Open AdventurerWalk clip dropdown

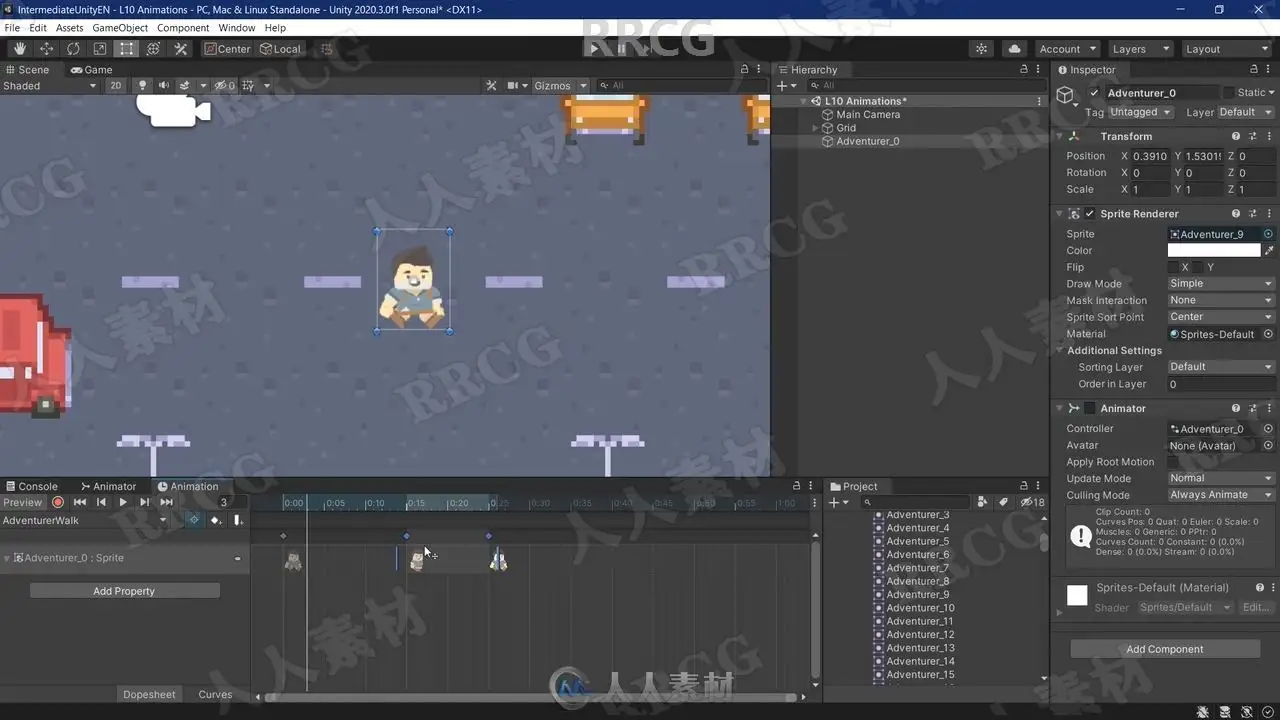coord(85,520)
